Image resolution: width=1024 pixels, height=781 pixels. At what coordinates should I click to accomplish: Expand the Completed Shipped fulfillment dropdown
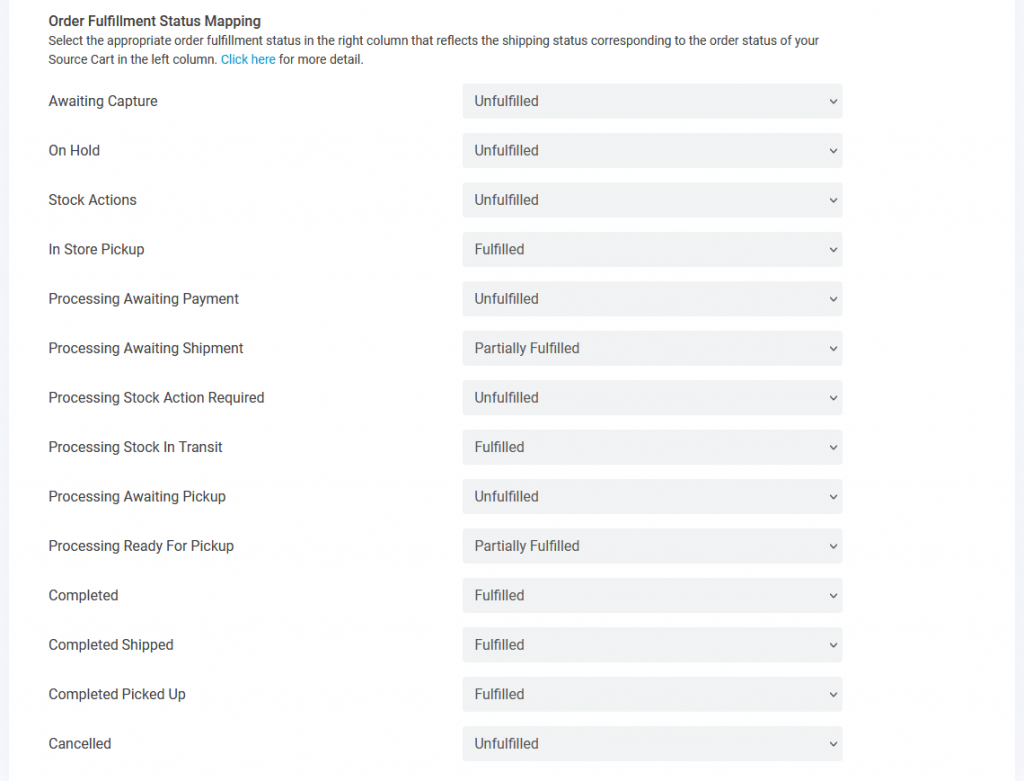pos(651,644)
